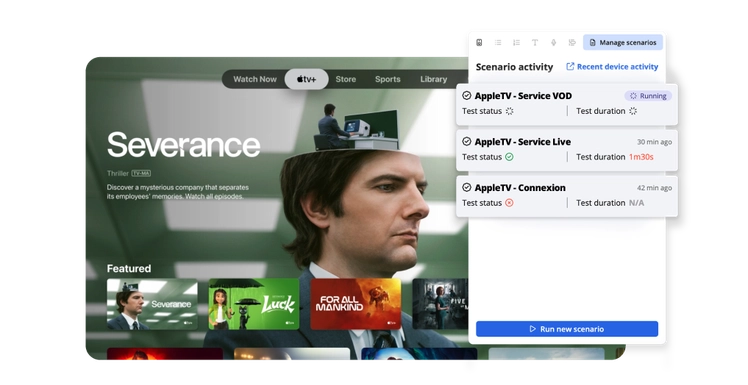The height and width of the screenshot is (385, 748).
Task: Select the Apple tv+ tab
Action: [306, 79]
